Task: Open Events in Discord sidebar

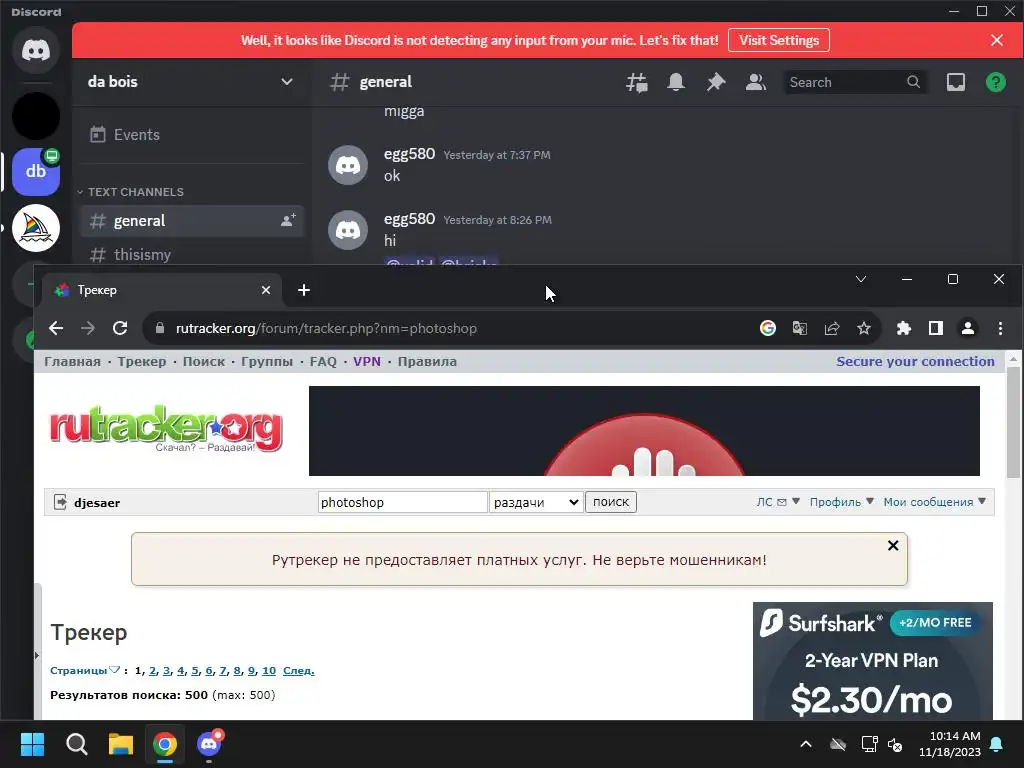Action: pyautogui.click(x=191, y=135)
